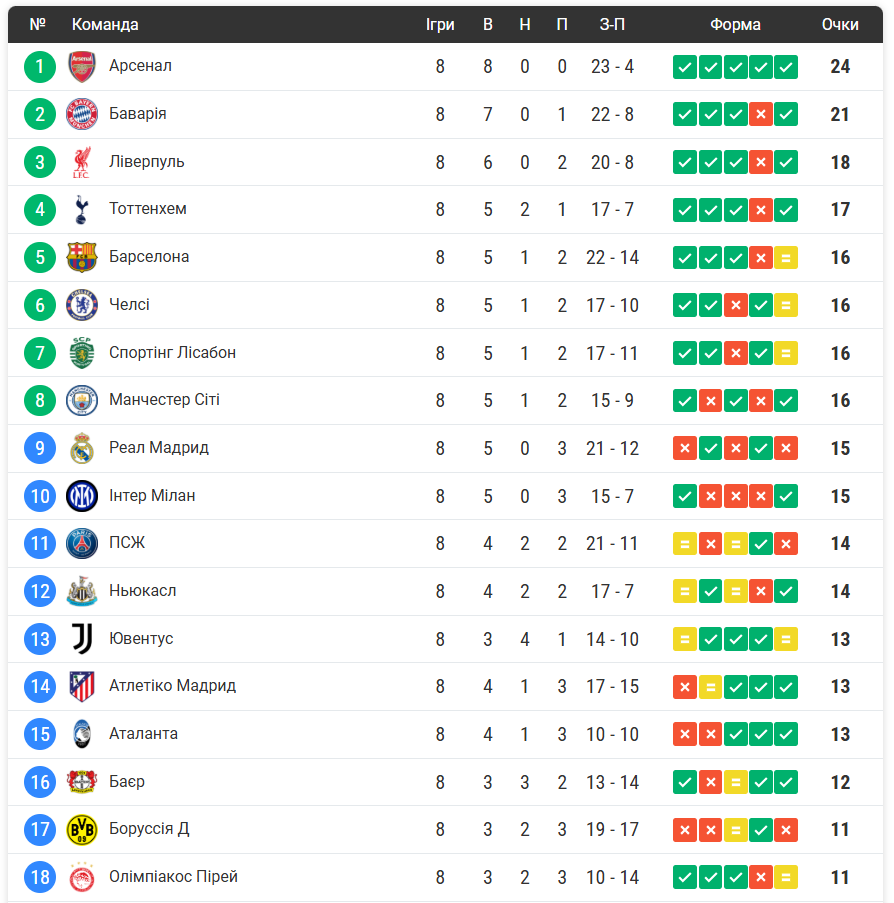Click the Команда column header
The width and height of the screenshot is (894, 903).
pos(105,24)
